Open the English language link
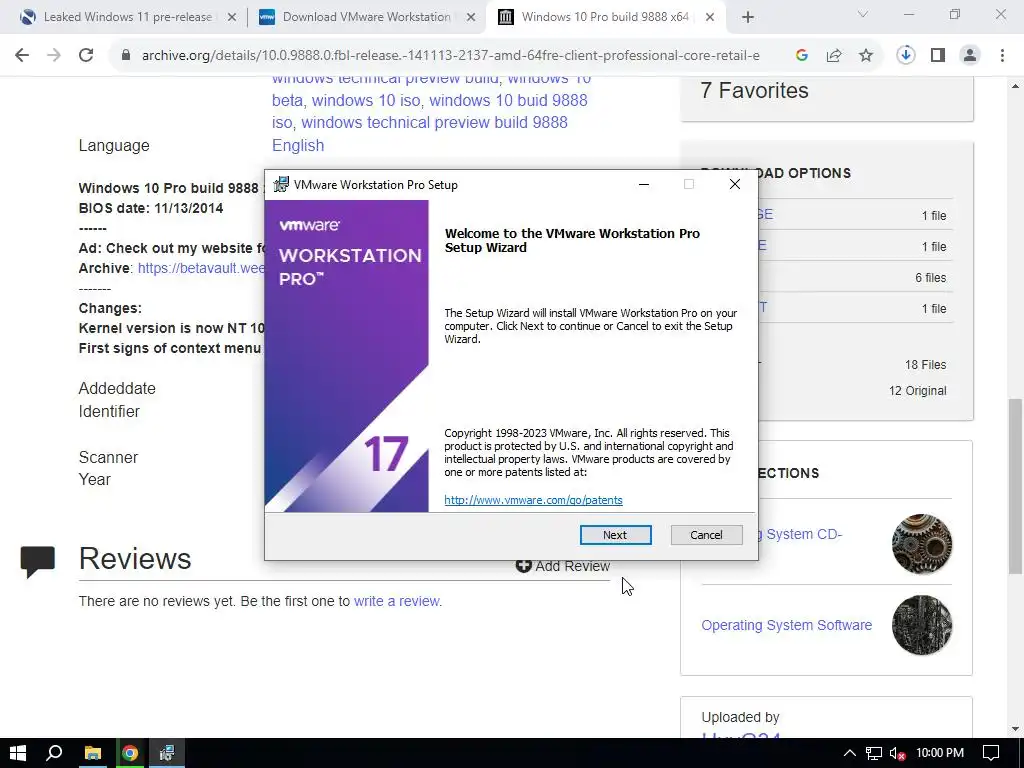Image resolution: width=1024 pixels, height=768 pixels. point(298,146)
